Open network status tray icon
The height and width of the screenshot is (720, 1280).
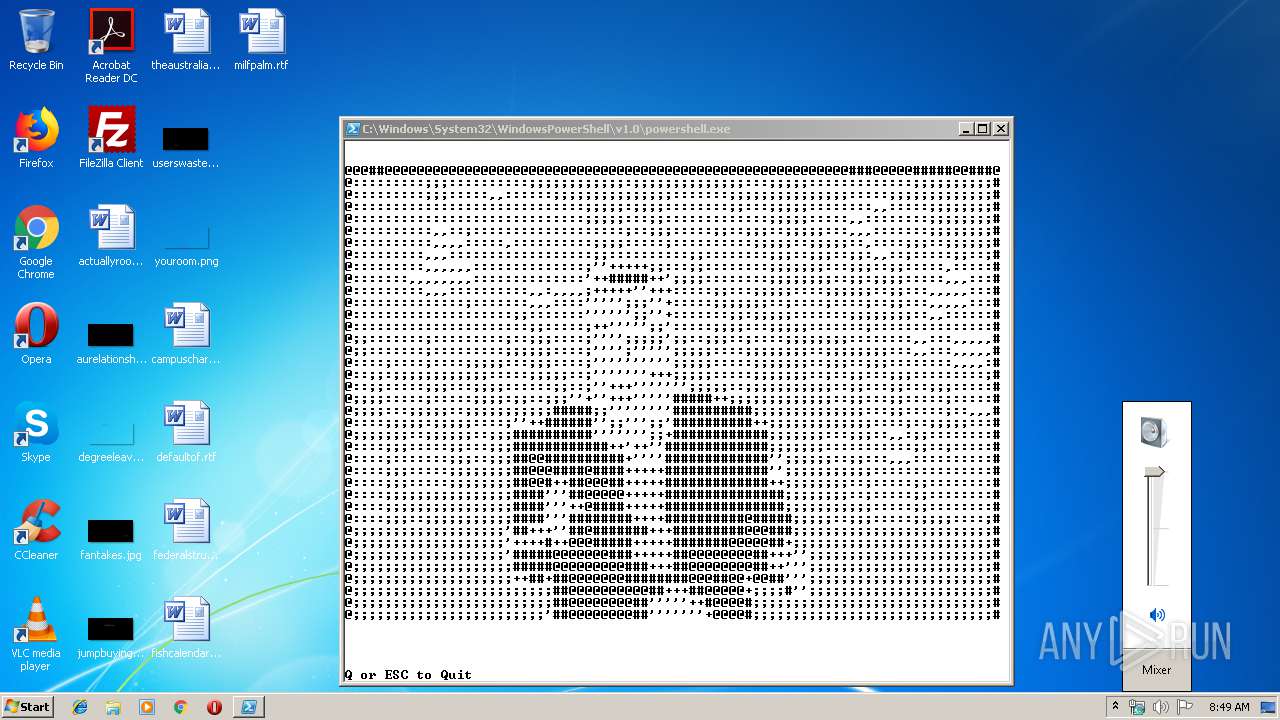[1137, 707]
